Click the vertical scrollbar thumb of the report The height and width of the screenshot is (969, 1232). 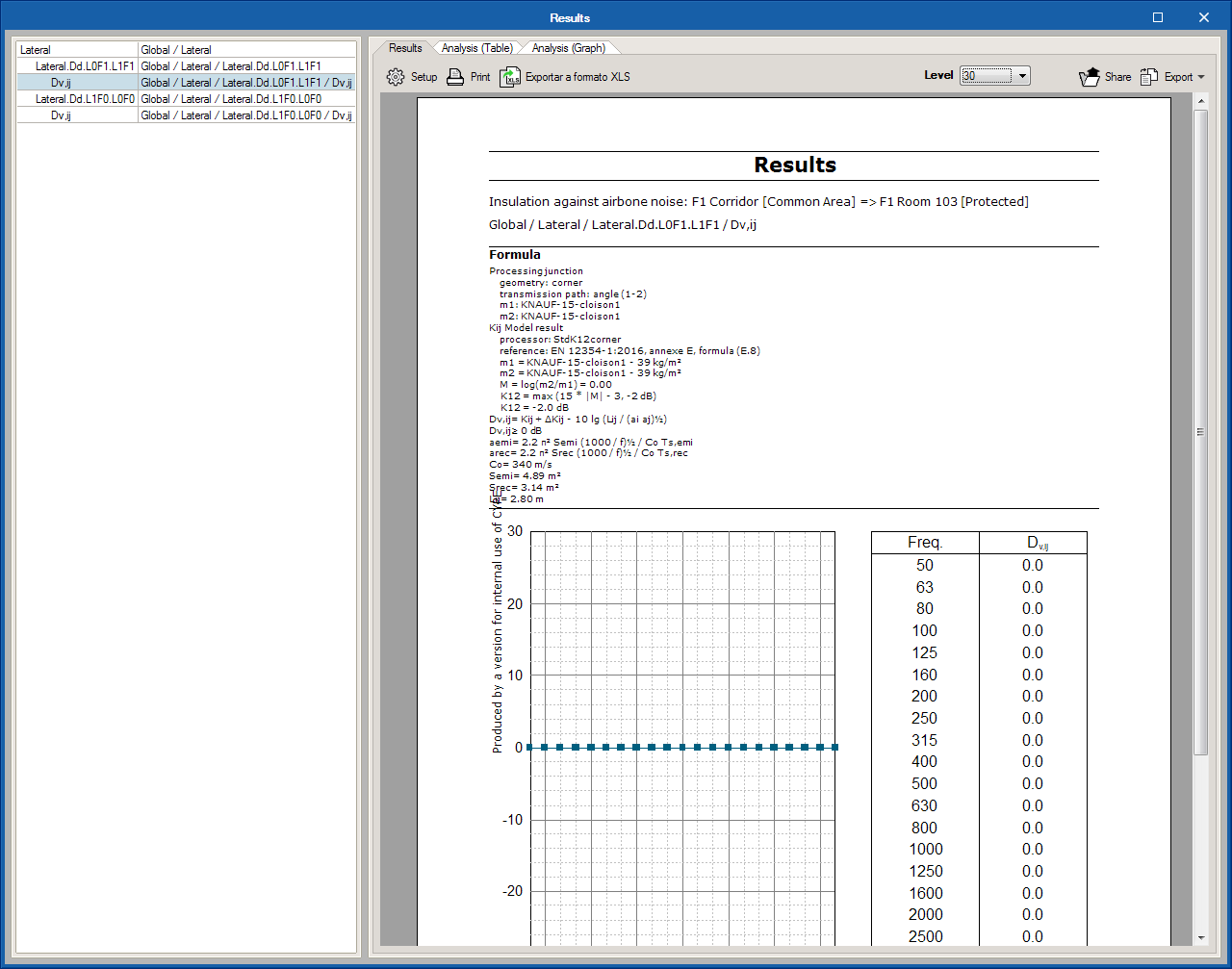1200,432
